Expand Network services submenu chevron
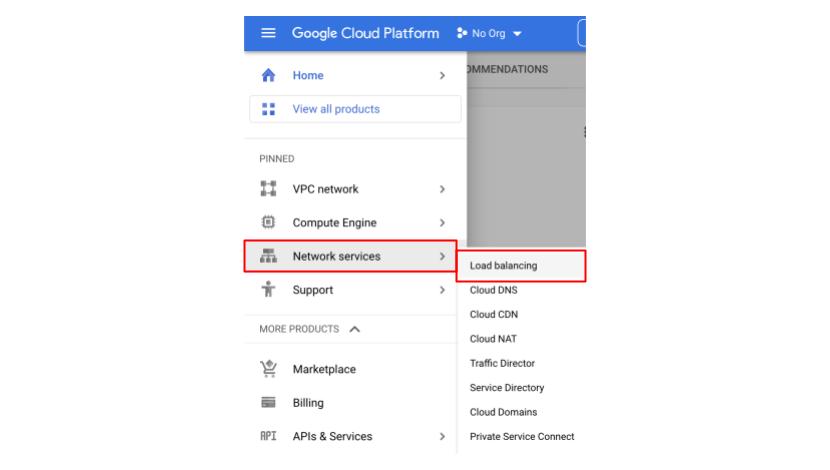The image size is (830, 470). 442,256
